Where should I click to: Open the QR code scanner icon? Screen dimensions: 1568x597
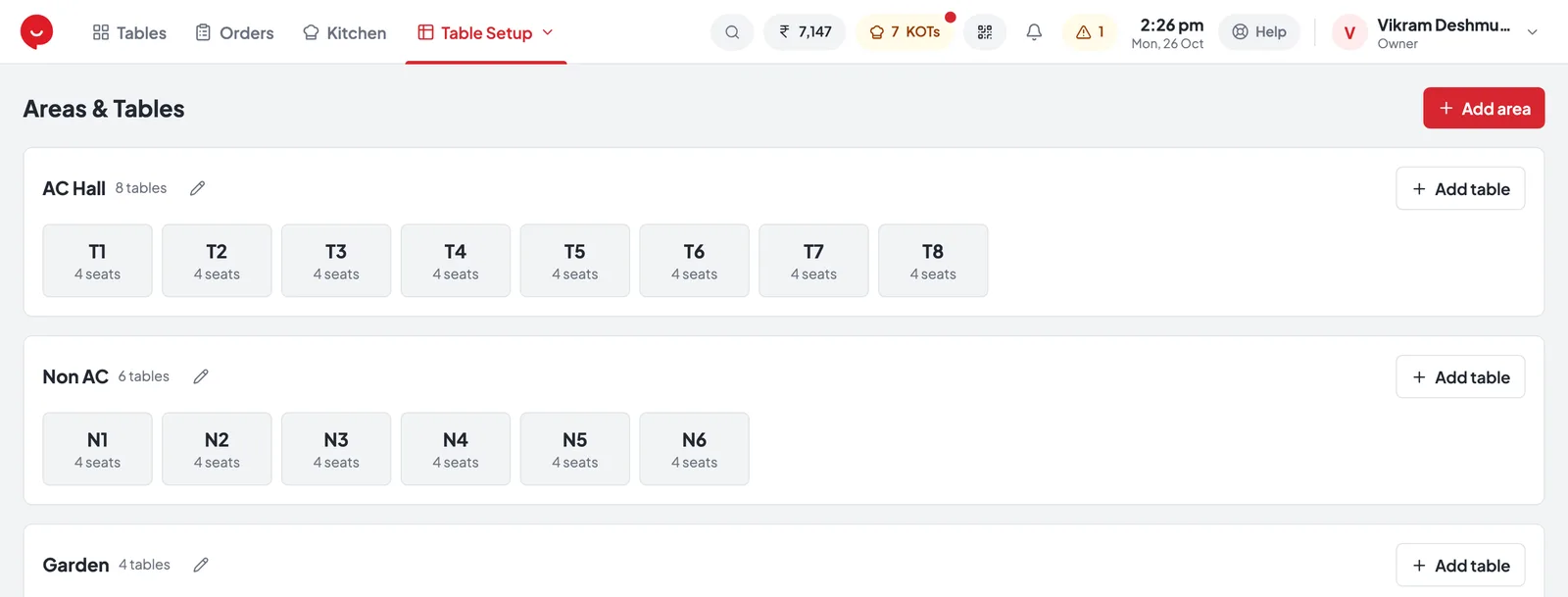985,32
